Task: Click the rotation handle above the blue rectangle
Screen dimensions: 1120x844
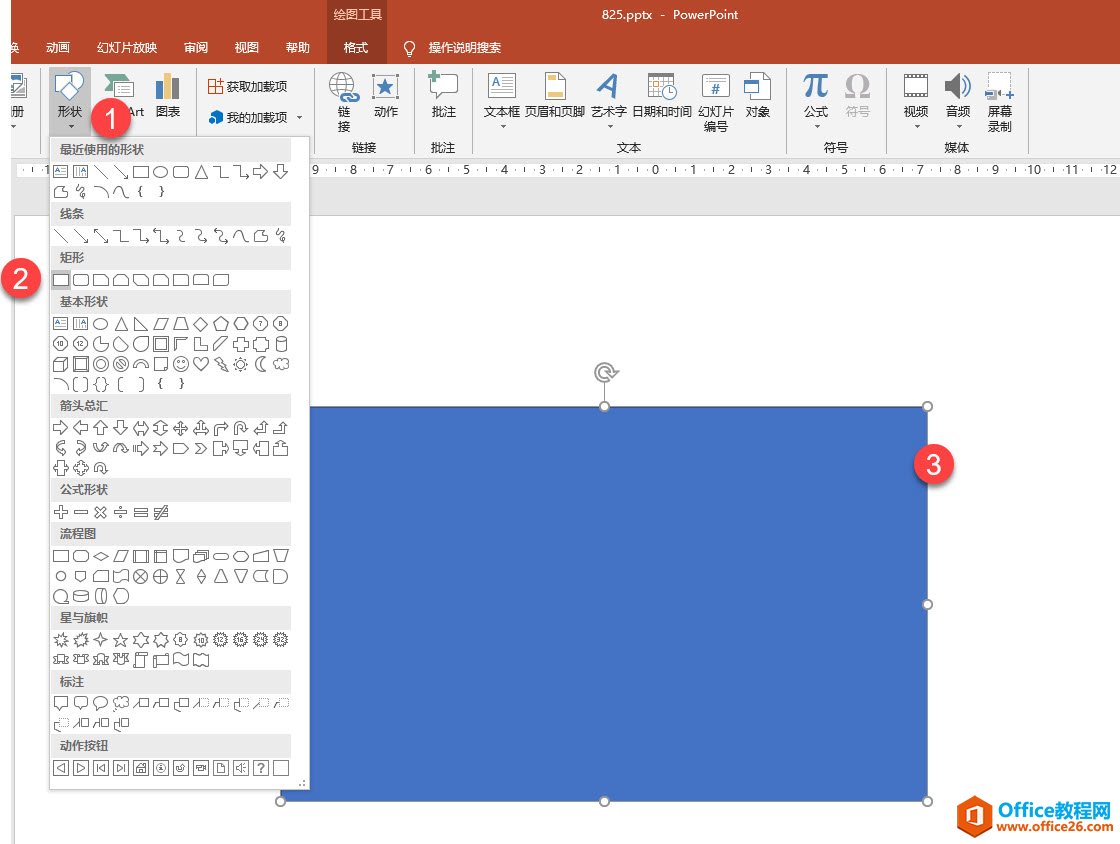Action: 605,373
